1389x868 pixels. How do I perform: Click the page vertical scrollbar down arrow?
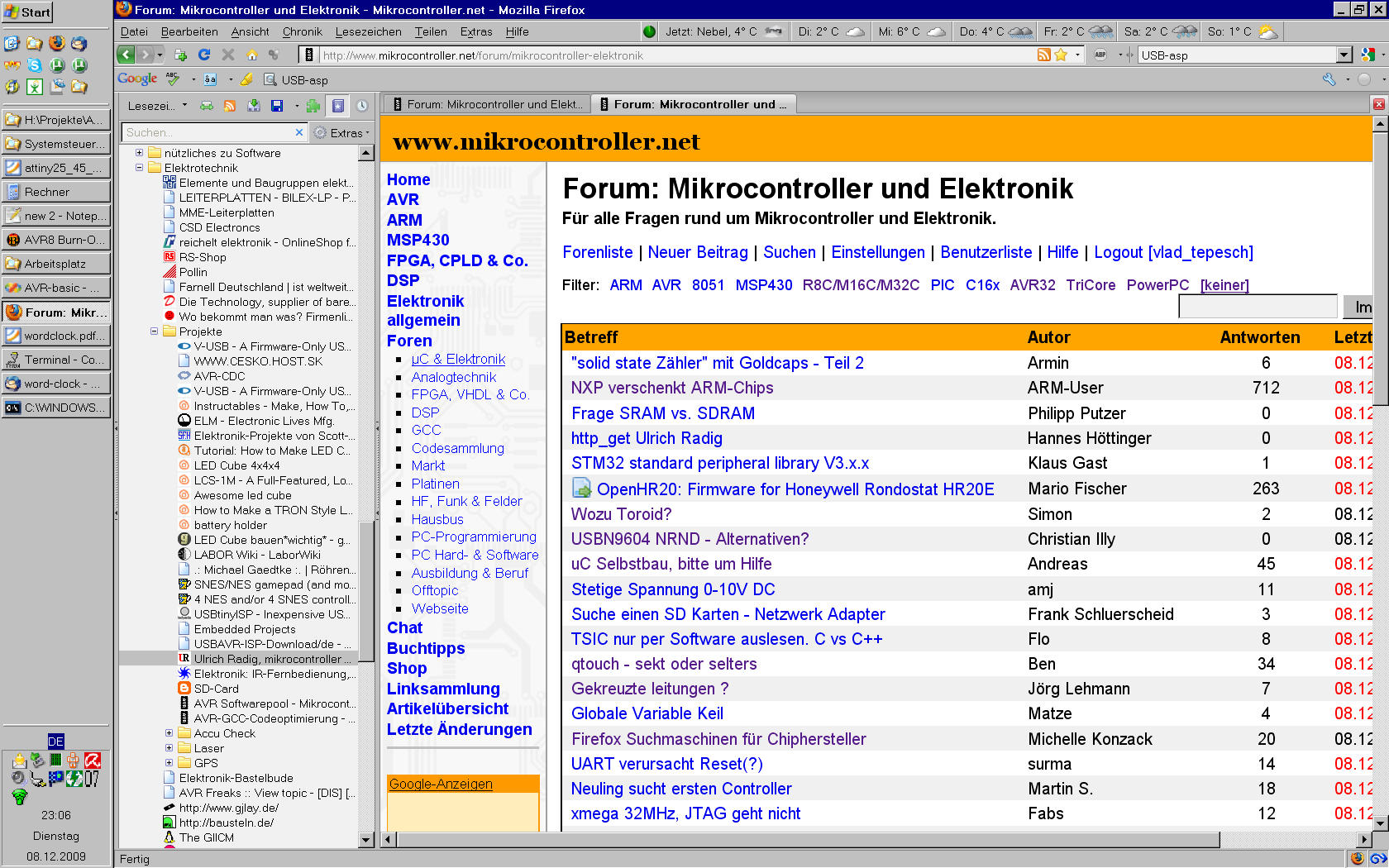(1380, 823)
